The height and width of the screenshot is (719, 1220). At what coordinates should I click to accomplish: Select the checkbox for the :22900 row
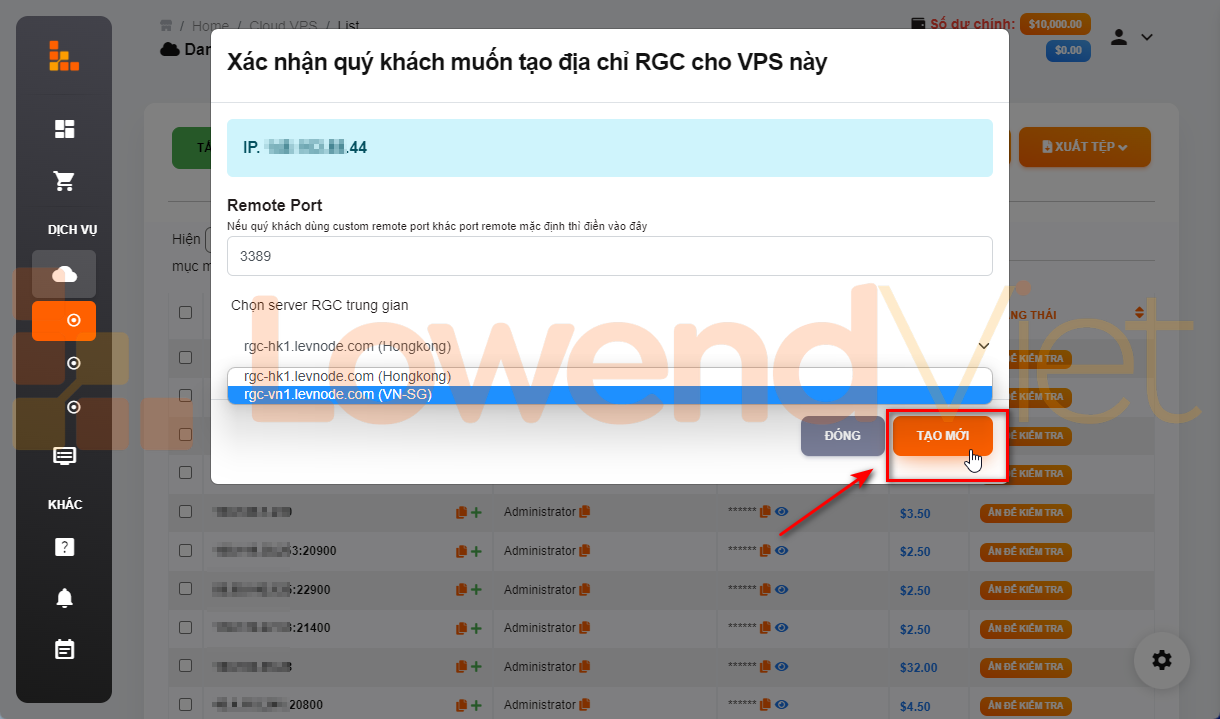pos(185,590)
